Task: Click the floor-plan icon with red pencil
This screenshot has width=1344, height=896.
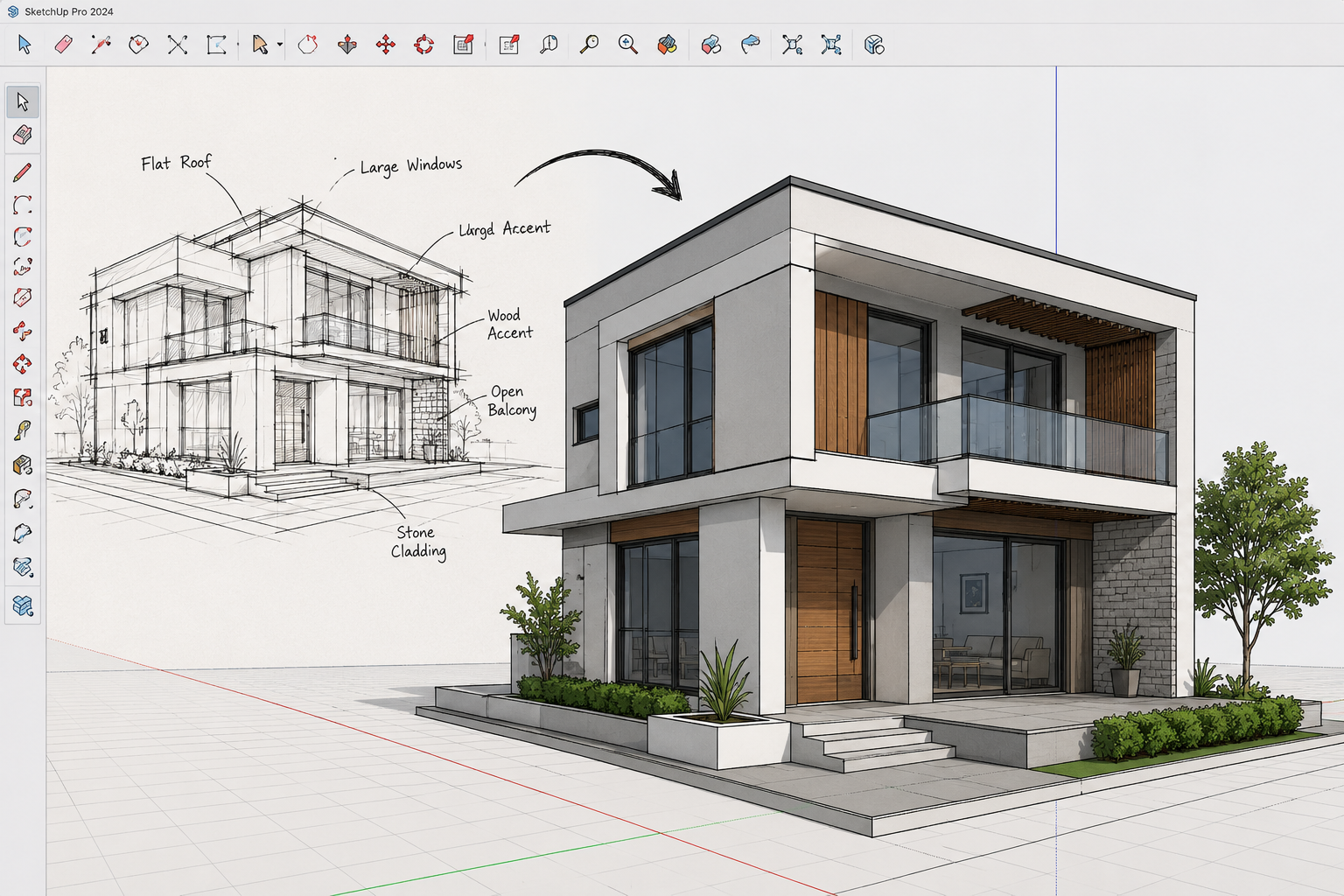Action: [x=464, y=45]
